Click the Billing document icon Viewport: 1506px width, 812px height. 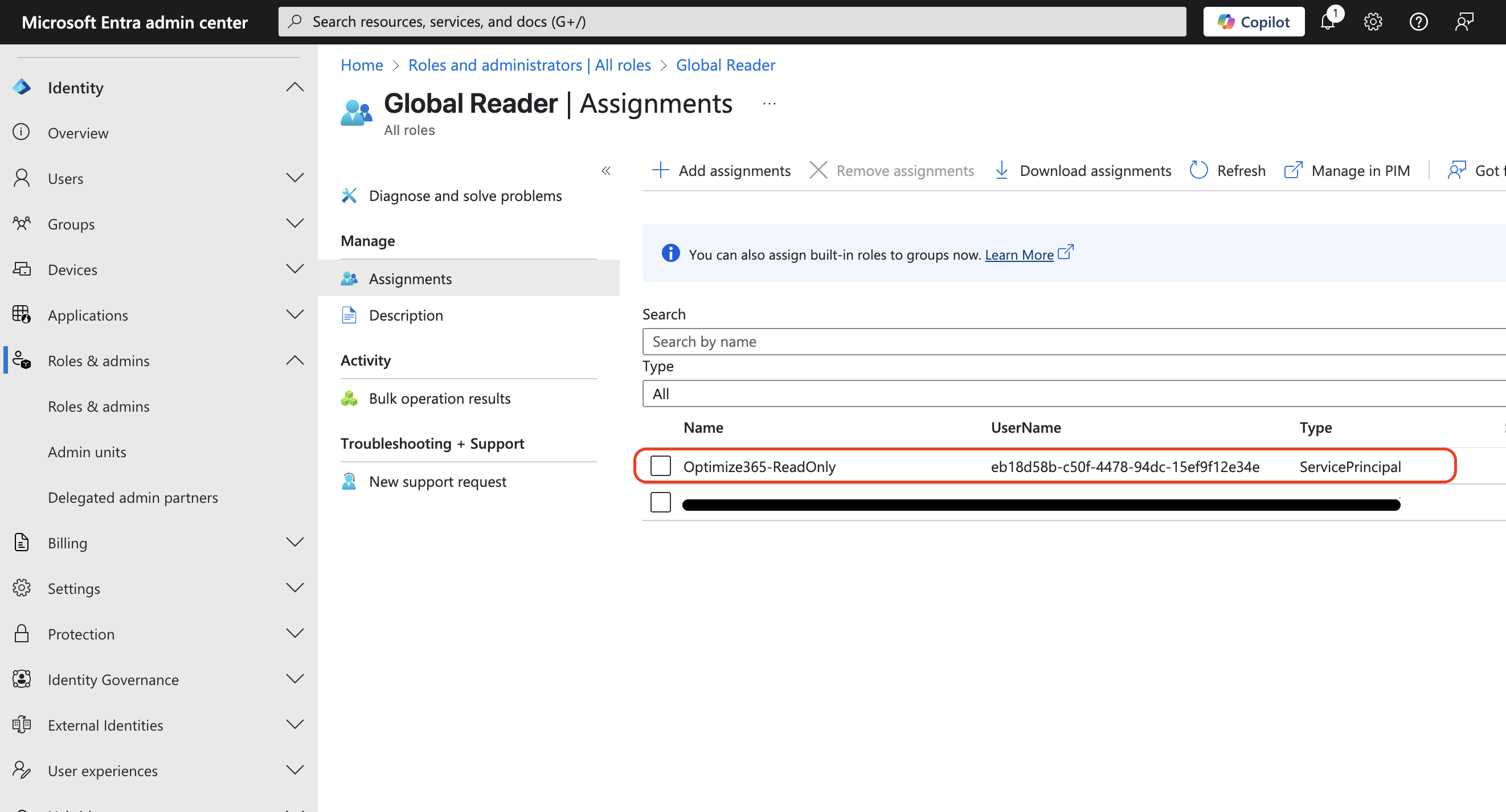point(22,543)
